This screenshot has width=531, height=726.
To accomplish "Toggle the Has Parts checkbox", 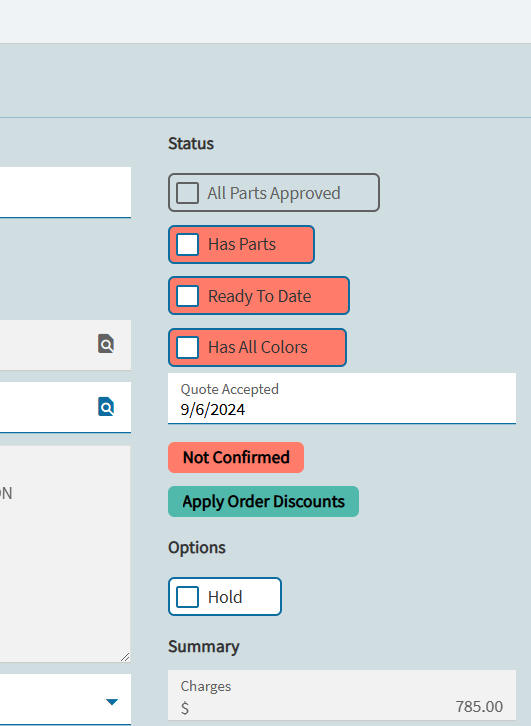I will point(187,244).
